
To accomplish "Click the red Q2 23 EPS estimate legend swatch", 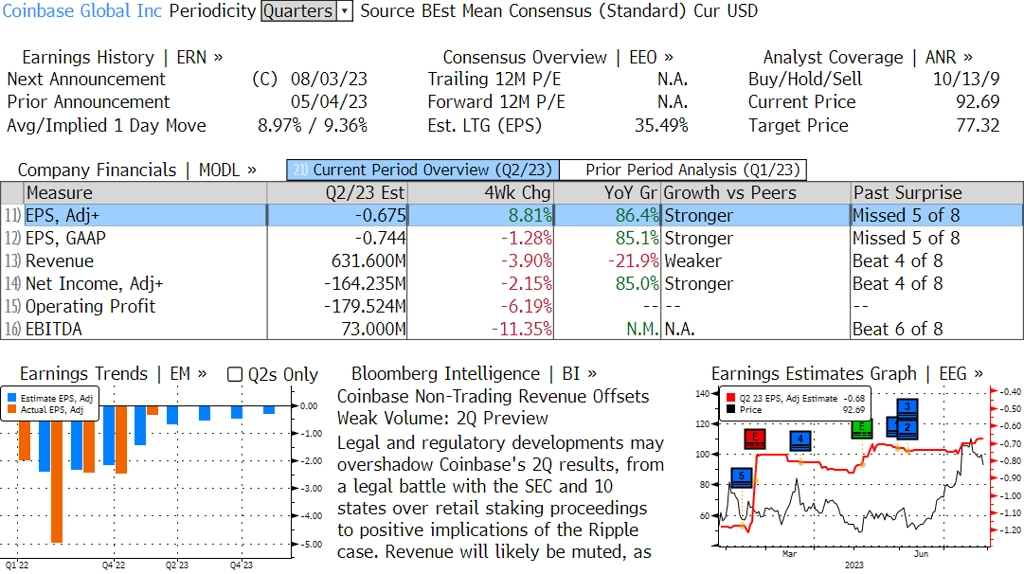I will coord(730,398).
